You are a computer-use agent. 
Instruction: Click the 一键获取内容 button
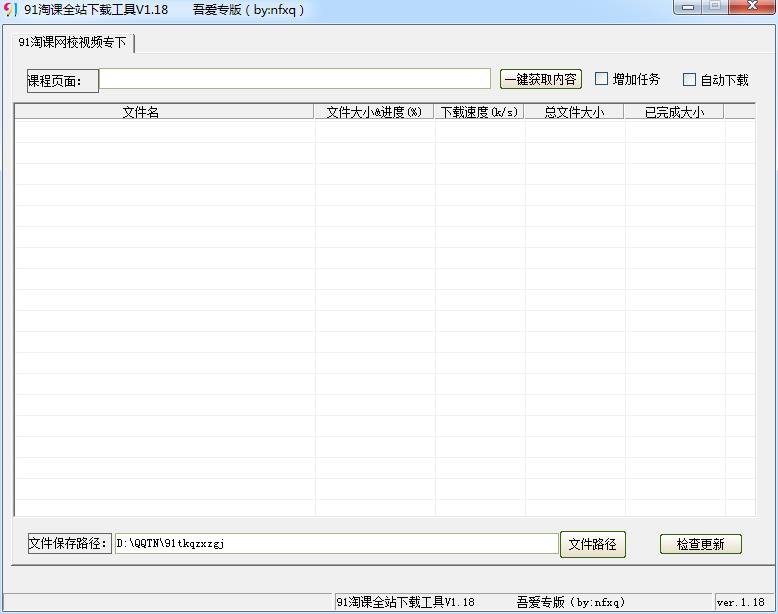tap(541, 79)
